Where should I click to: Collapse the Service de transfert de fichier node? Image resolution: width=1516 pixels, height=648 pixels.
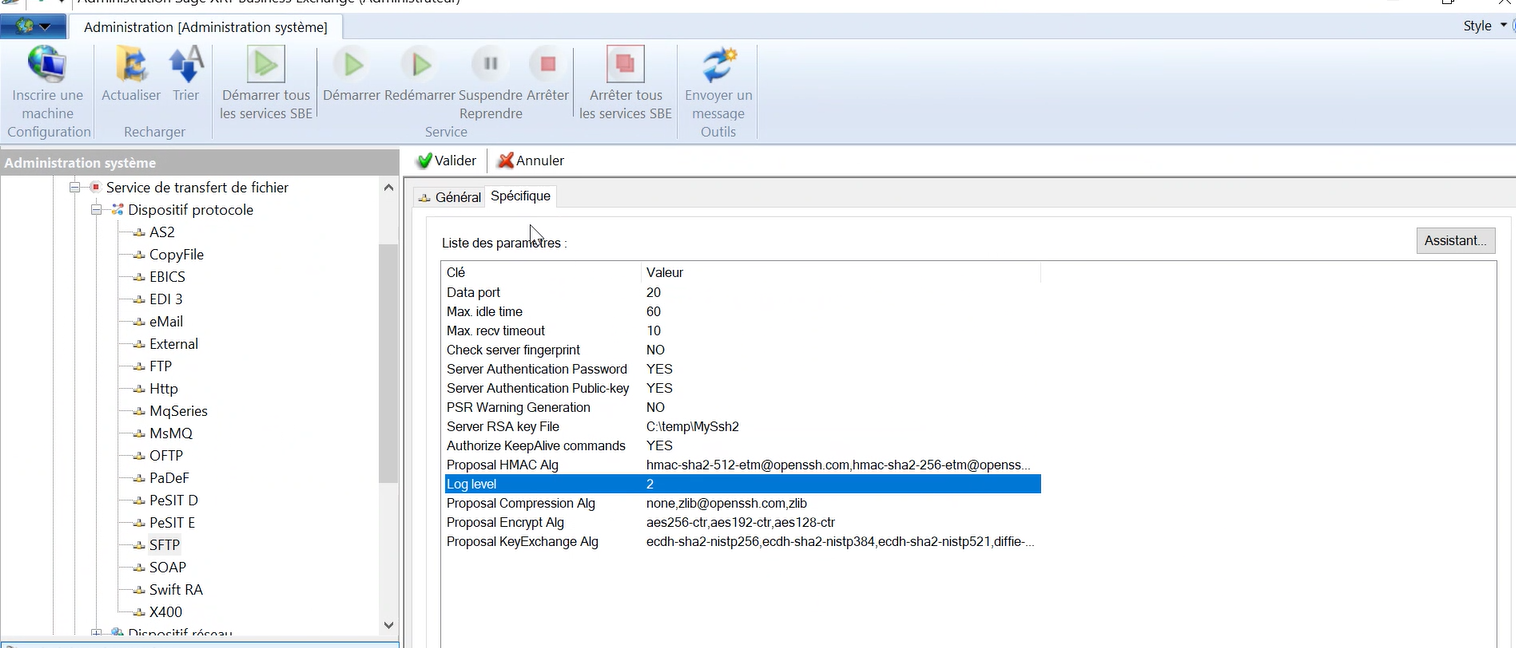pos(74,188)
